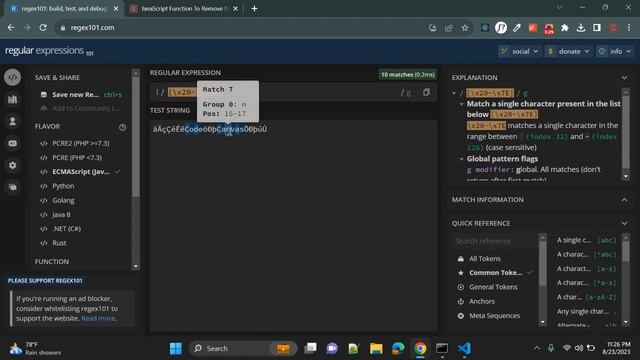Click the Explanation panel scrollbar
Screen dimensions: 640x360
pos(626,133)
